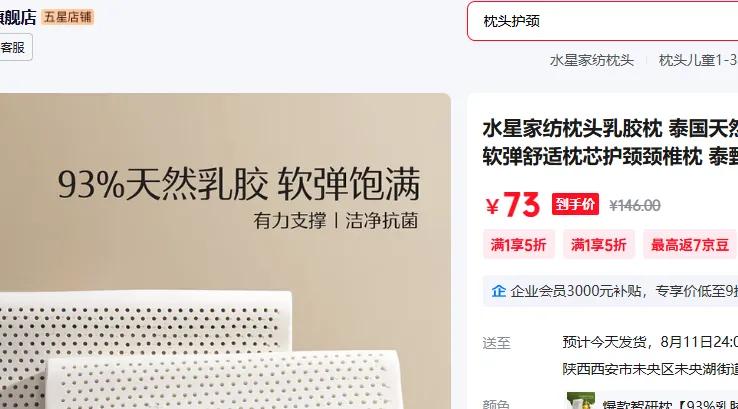738x409 pixels.
Task: Click the product title 水星家纺枕头乳胶枕
Action: tap(572, 128)
